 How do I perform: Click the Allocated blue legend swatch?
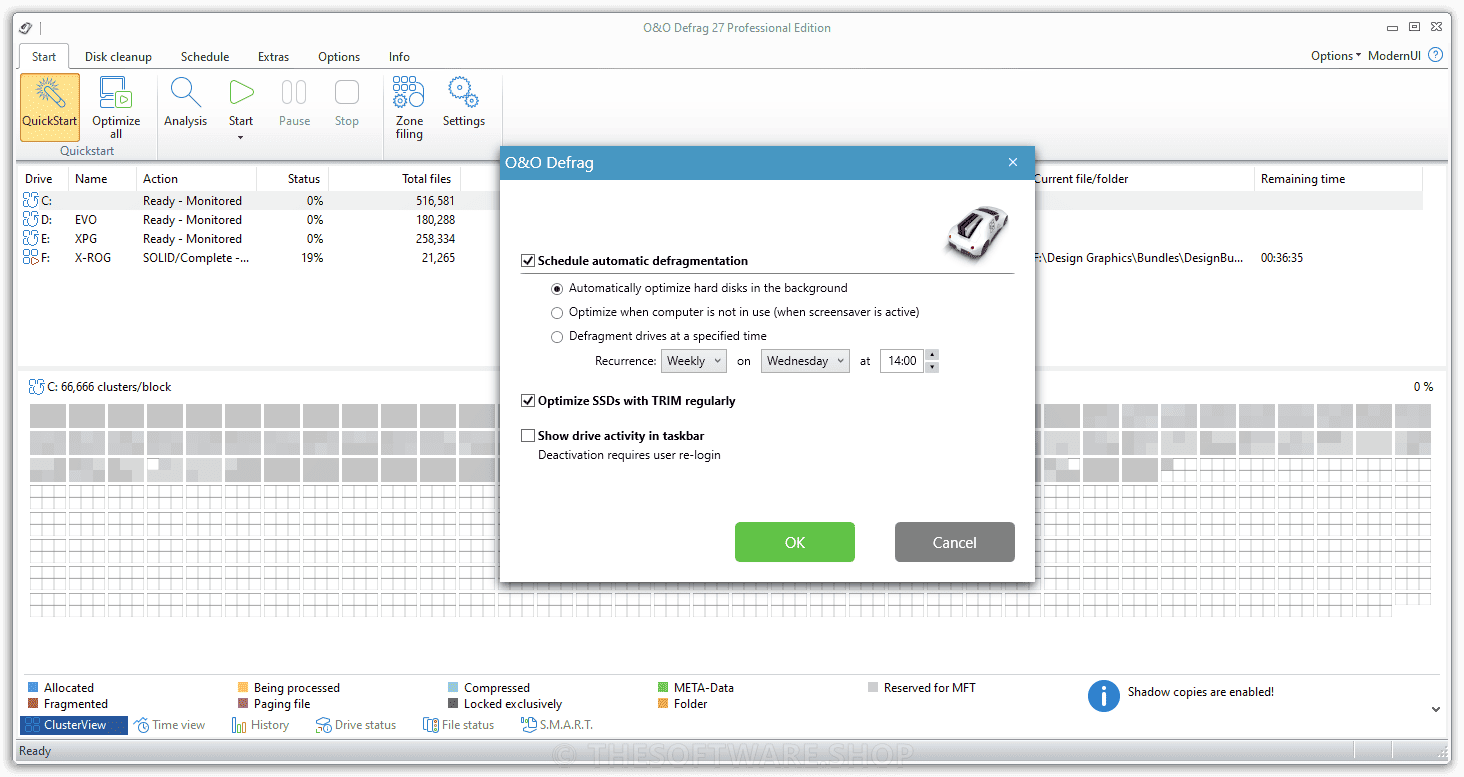click(x=33, y=688)
